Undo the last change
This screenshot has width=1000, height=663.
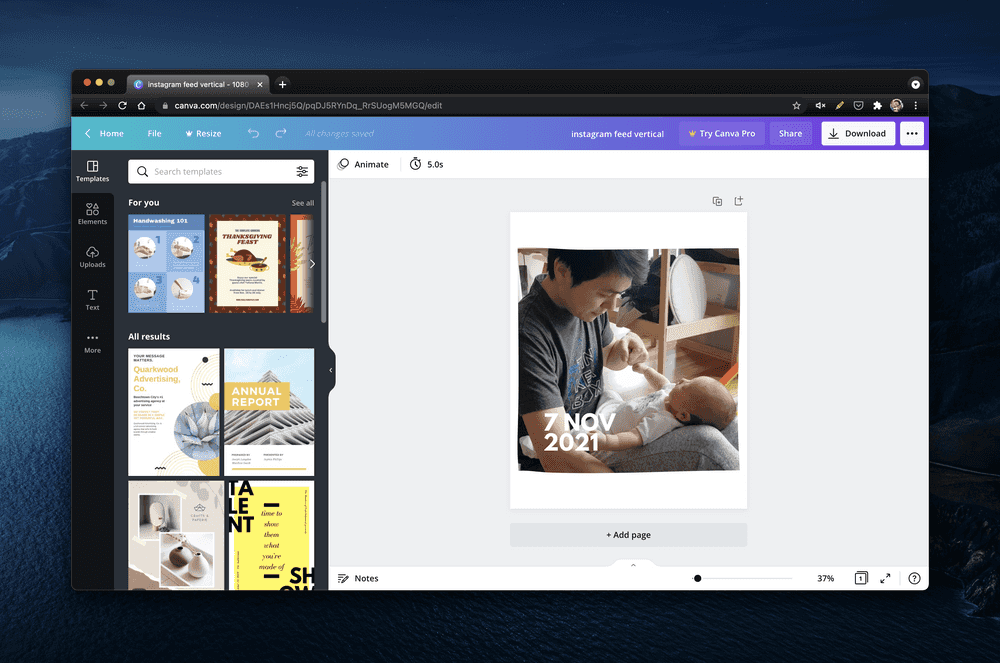pos(253,133)
